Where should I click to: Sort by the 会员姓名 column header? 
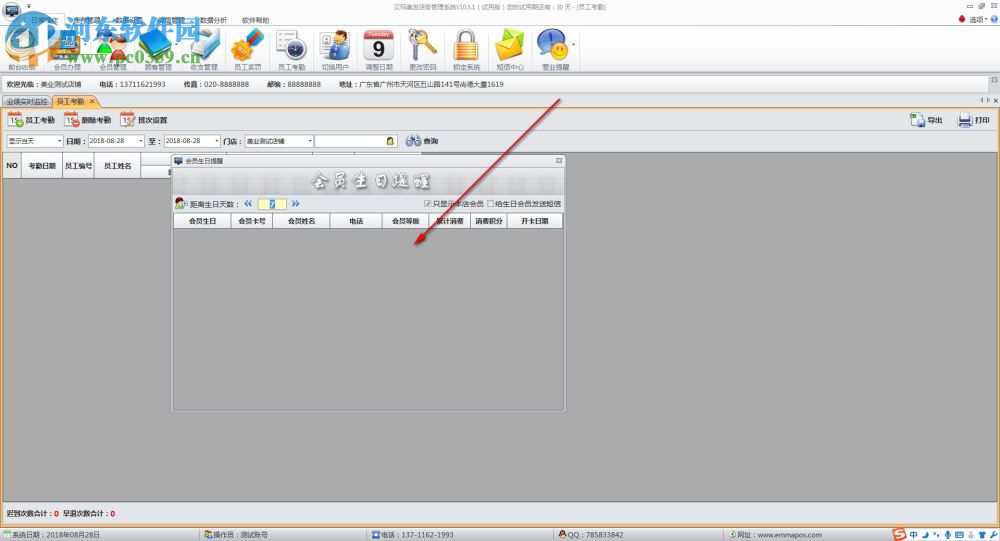click(x=301, y=221)
